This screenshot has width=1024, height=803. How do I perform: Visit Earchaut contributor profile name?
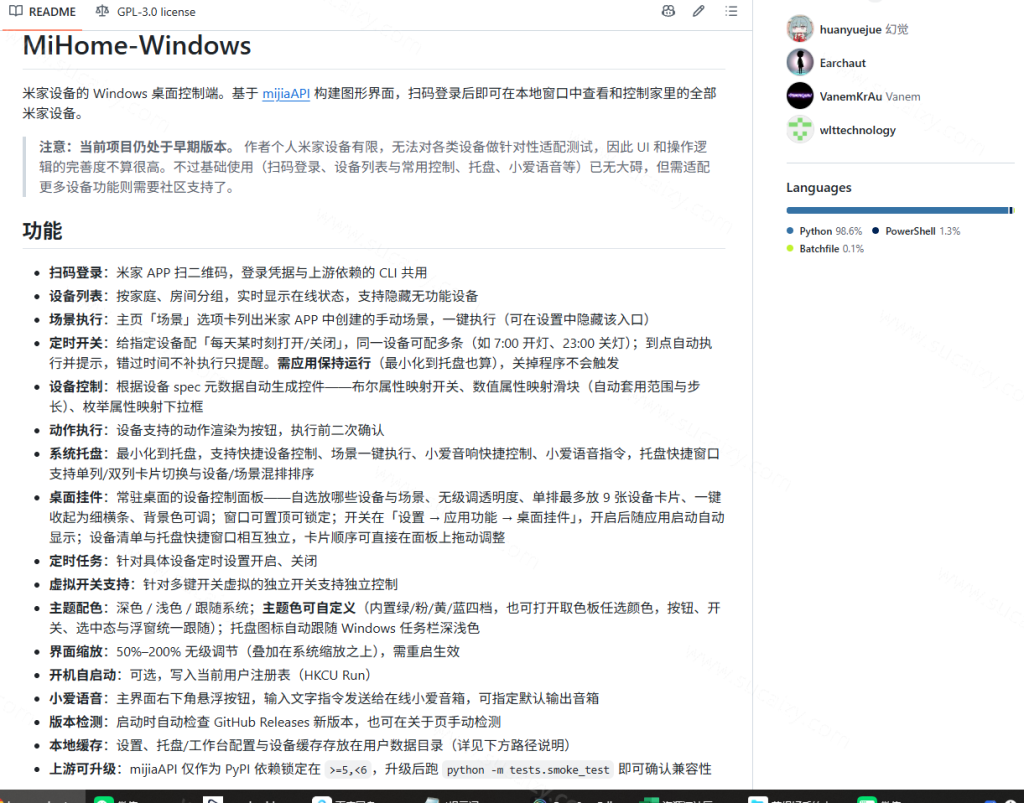[842, 63]
